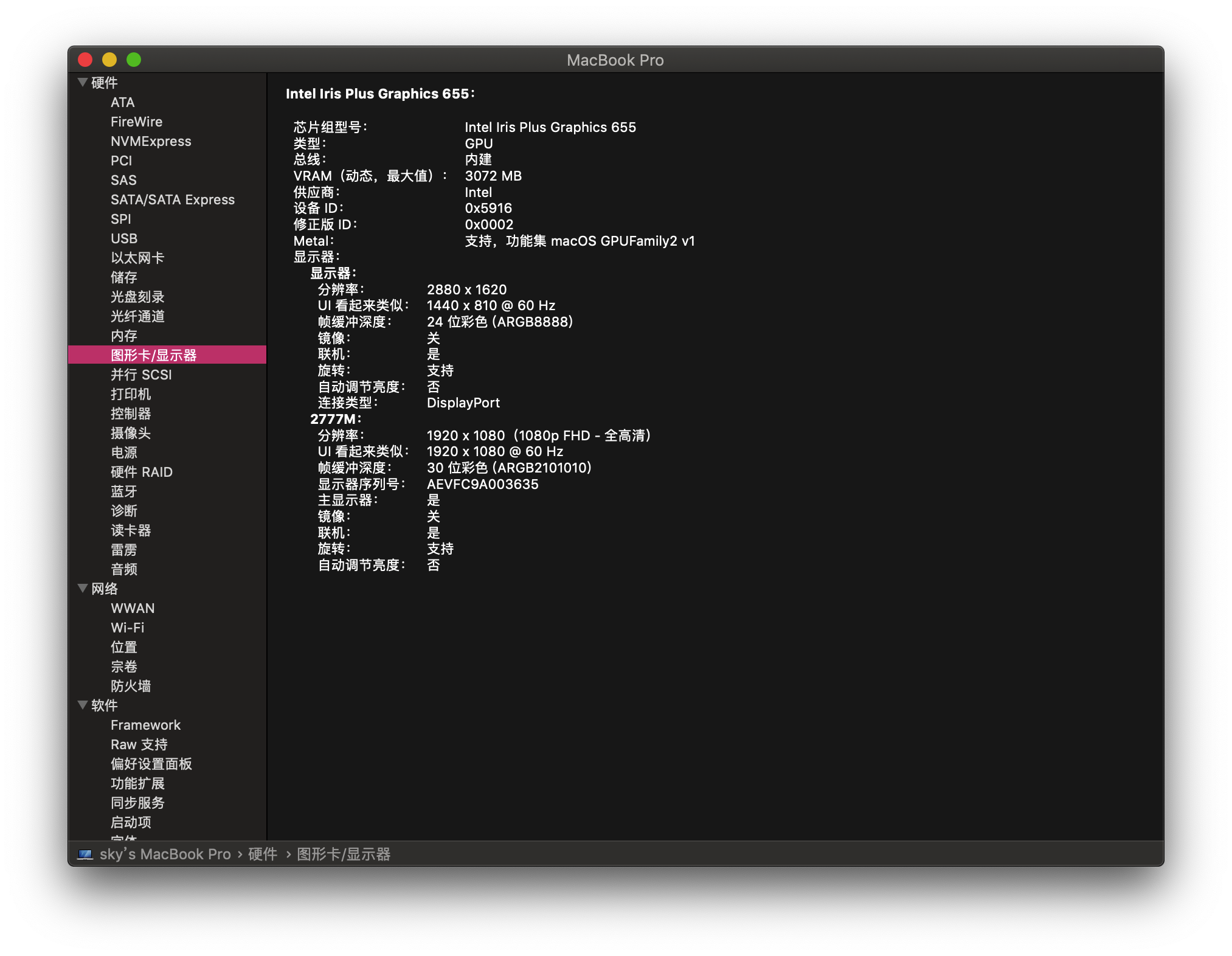The image size is (1232, 956).
Task: Collapse the 网络 section triangle
Action: pos(83,588)
